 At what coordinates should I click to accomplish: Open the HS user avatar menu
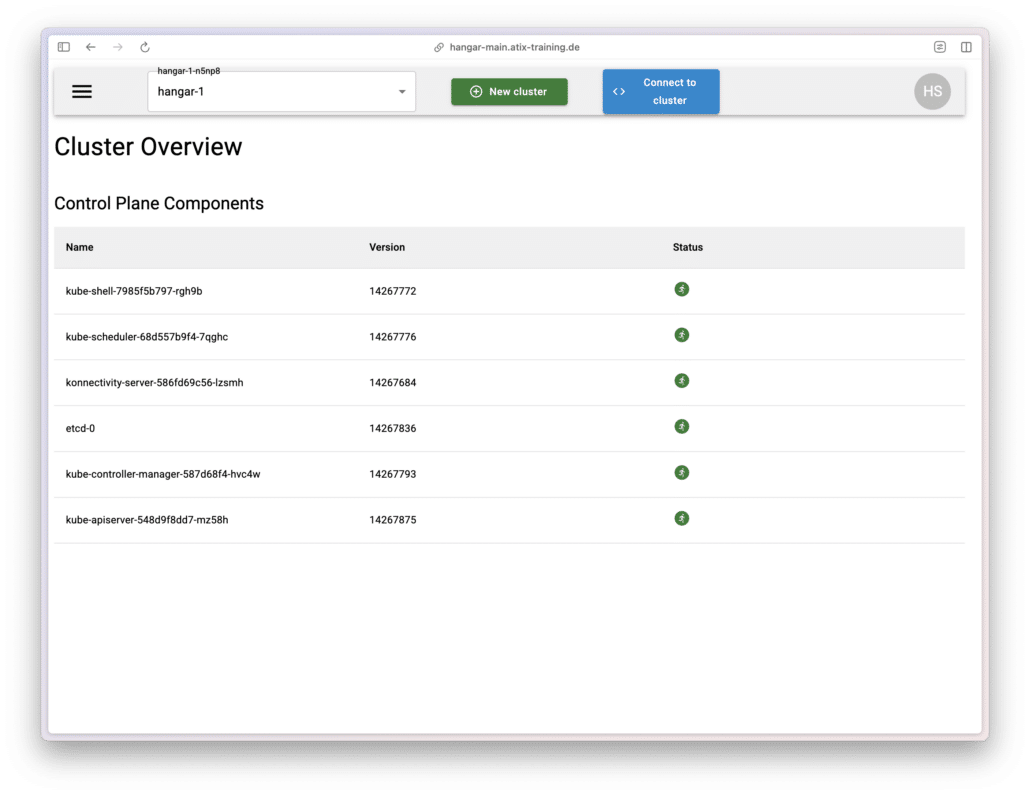click(x=932, y=92)
